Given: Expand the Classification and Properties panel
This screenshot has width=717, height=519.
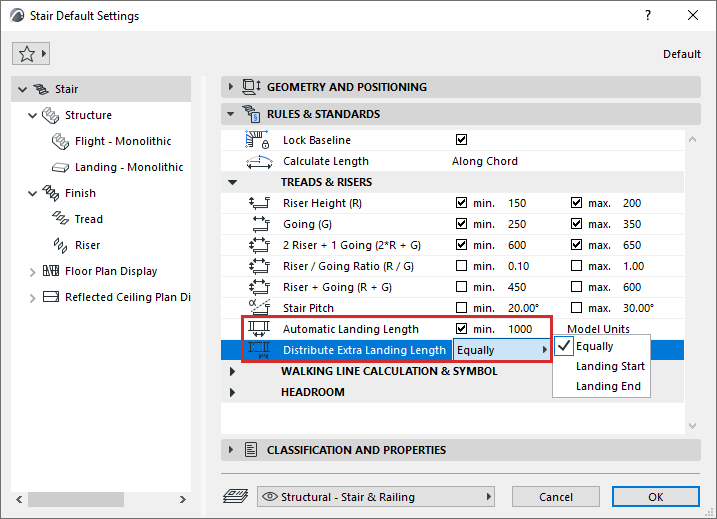Looking at the screenshot, I should 231,450.
